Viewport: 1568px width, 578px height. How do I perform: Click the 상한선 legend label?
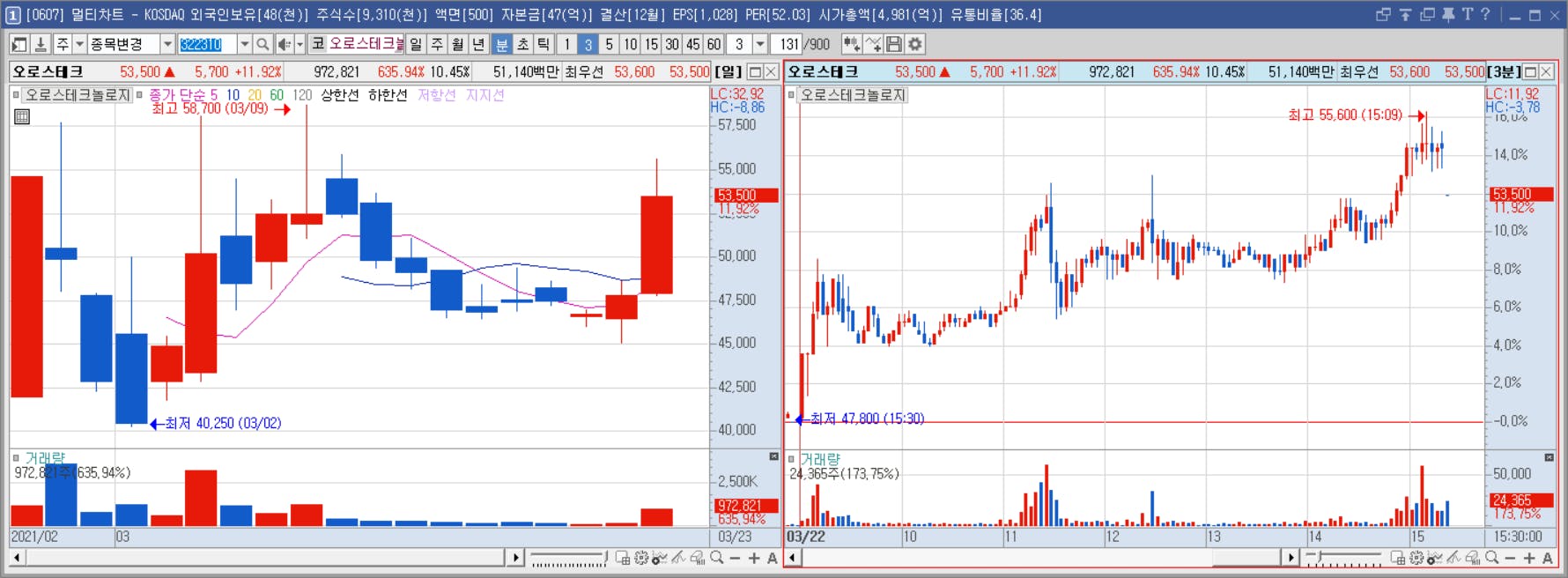(339, 95)
